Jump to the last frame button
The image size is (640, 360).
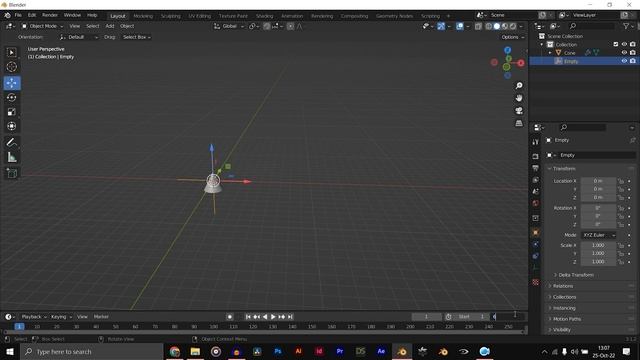point(290,317)
